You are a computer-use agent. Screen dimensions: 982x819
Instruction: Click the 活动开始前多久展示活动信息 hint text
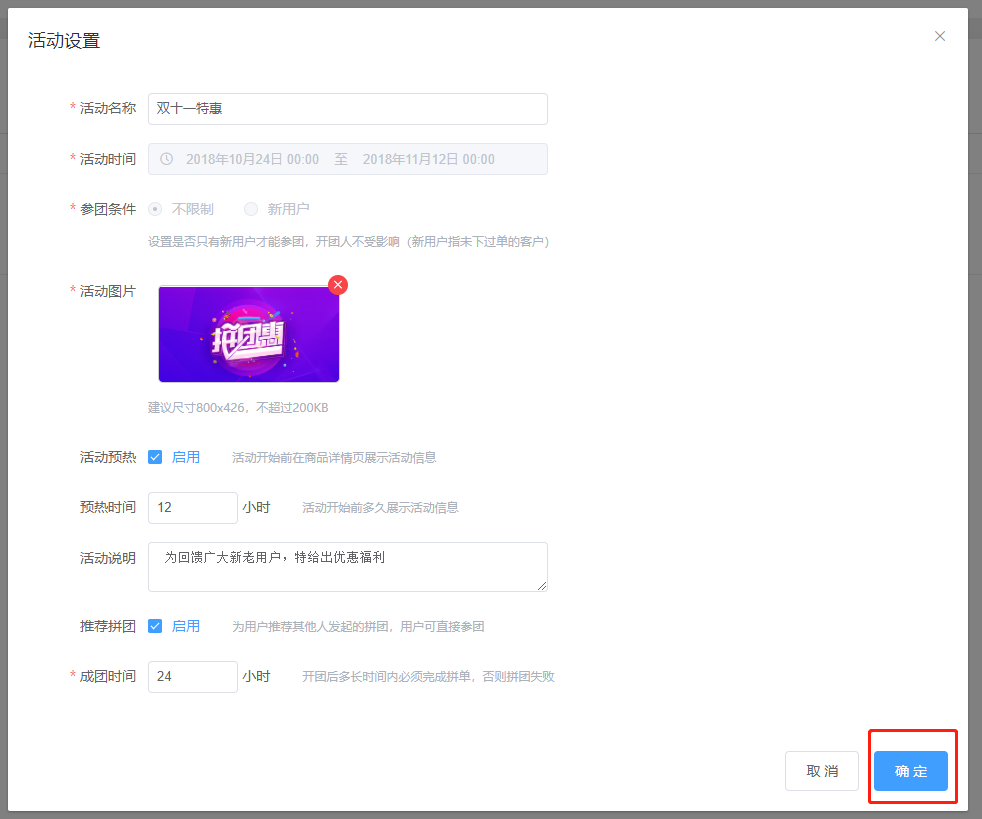[x=380, y=508]
